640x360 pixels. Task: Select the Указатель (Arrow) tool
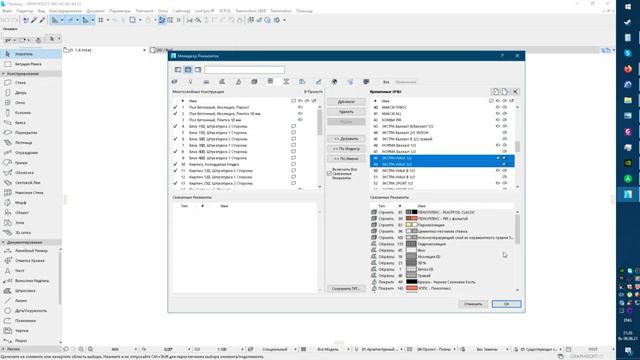[31, 54]
